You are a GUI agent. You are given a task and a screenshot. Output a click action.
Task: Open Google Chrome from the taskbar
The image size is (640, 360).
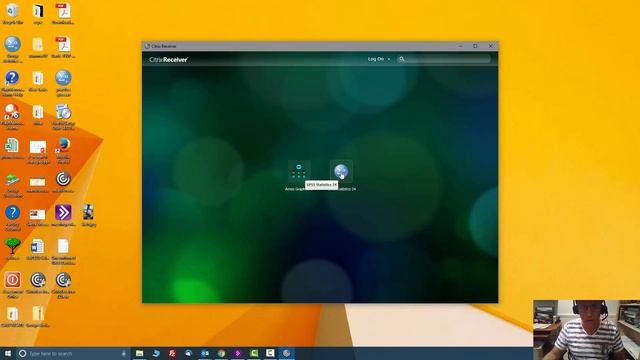221,353
